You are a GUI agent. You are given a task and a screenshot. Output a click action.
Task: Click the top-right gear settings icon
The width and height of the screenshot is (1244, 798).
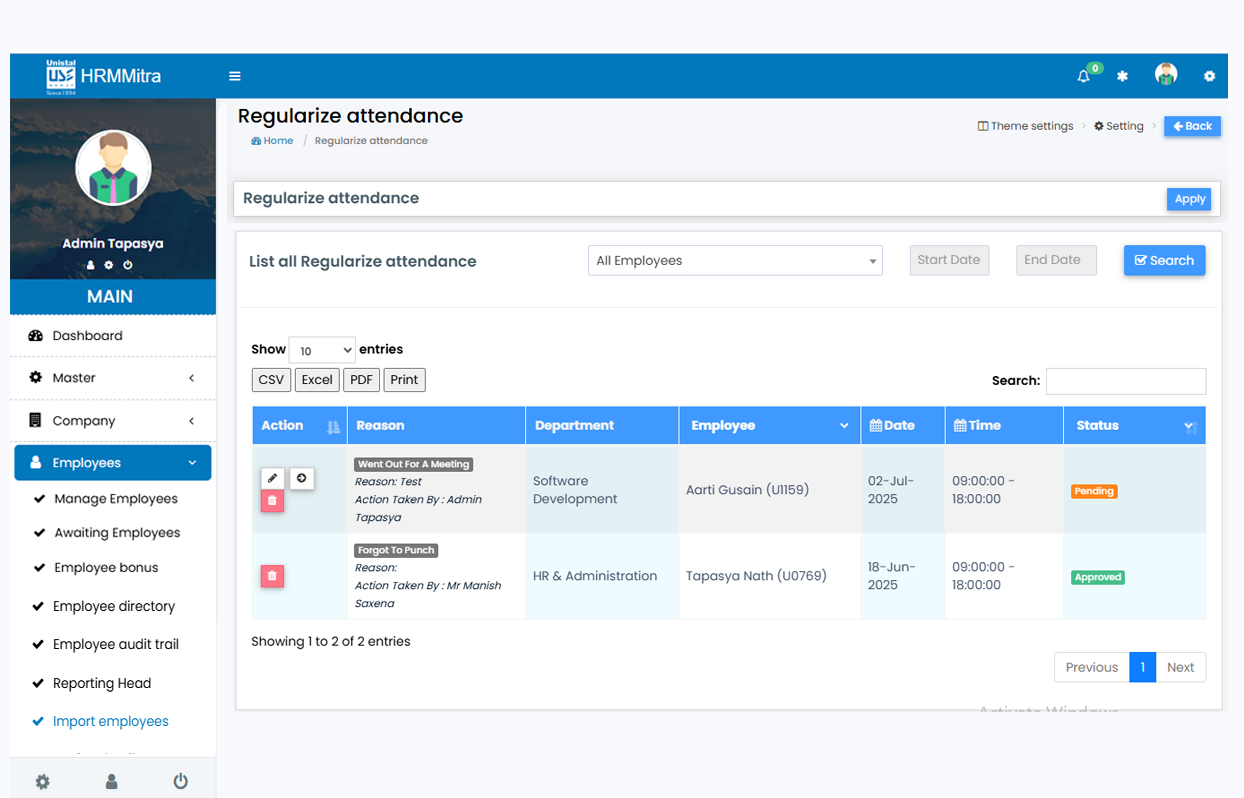[1209, 76]
